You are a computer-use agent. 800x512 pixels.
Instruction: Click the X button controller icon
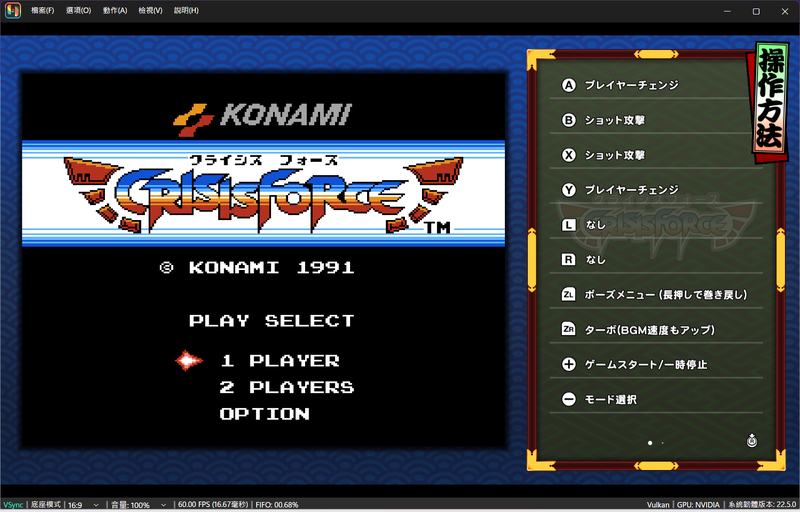[568, 155]
